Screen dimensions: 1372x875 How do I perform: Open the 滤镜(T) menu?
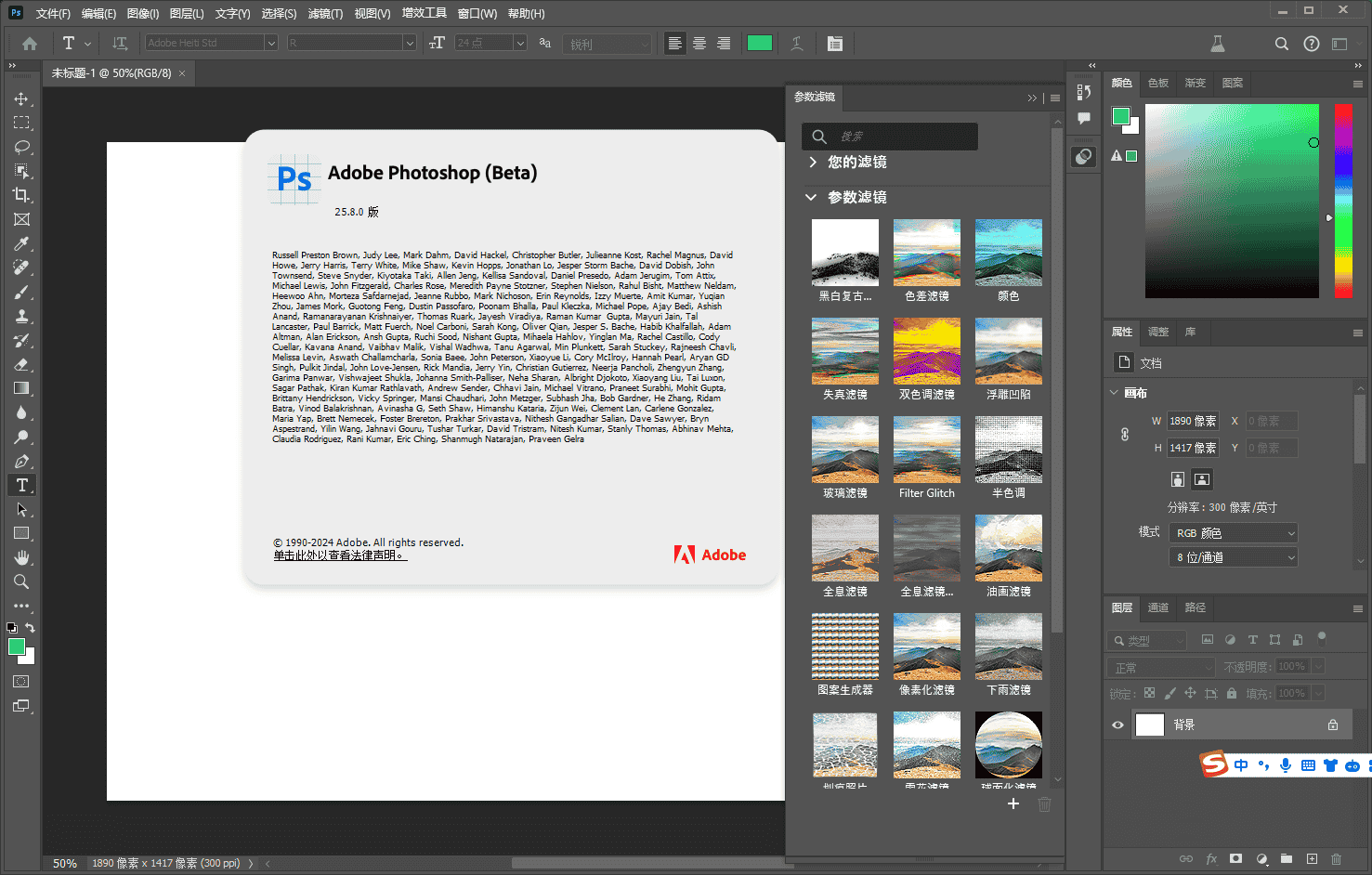coord(325,14)
